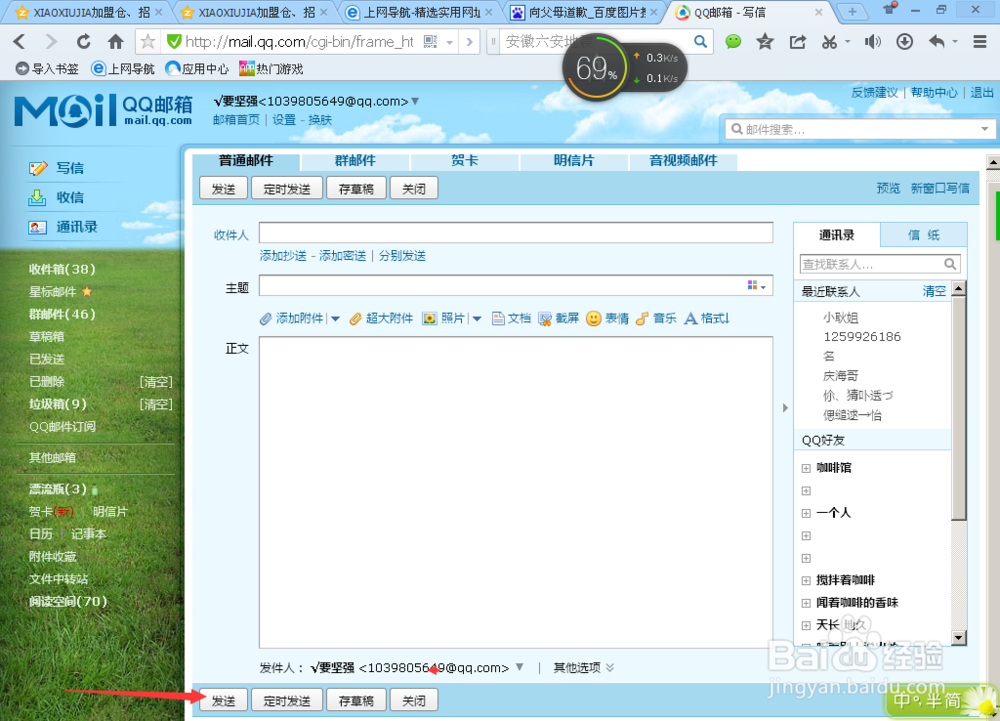The image size is (1000, 721).
Task: Open favorites star in browser toolbar
Action: click(765, 42)
